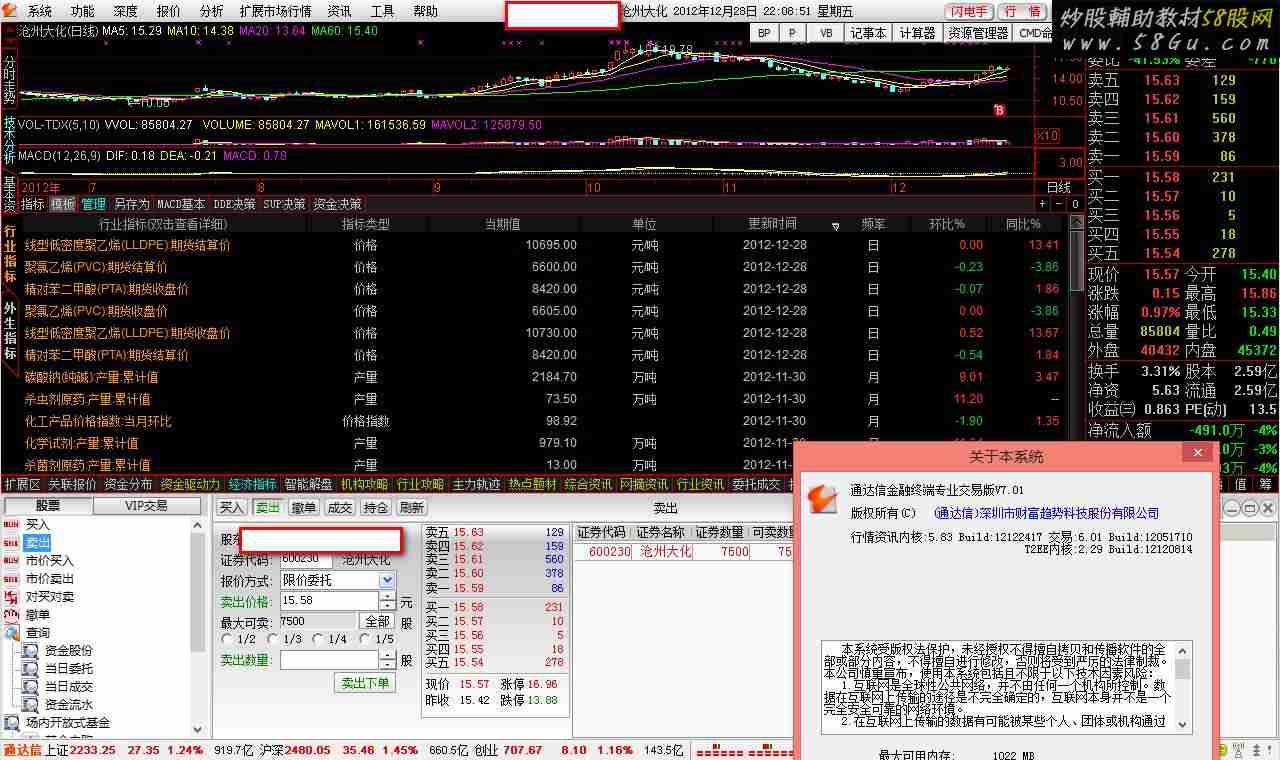Click the 卖出价格 input field
The height and width of the screenshot is (760, 1280).
pos(329,600)
